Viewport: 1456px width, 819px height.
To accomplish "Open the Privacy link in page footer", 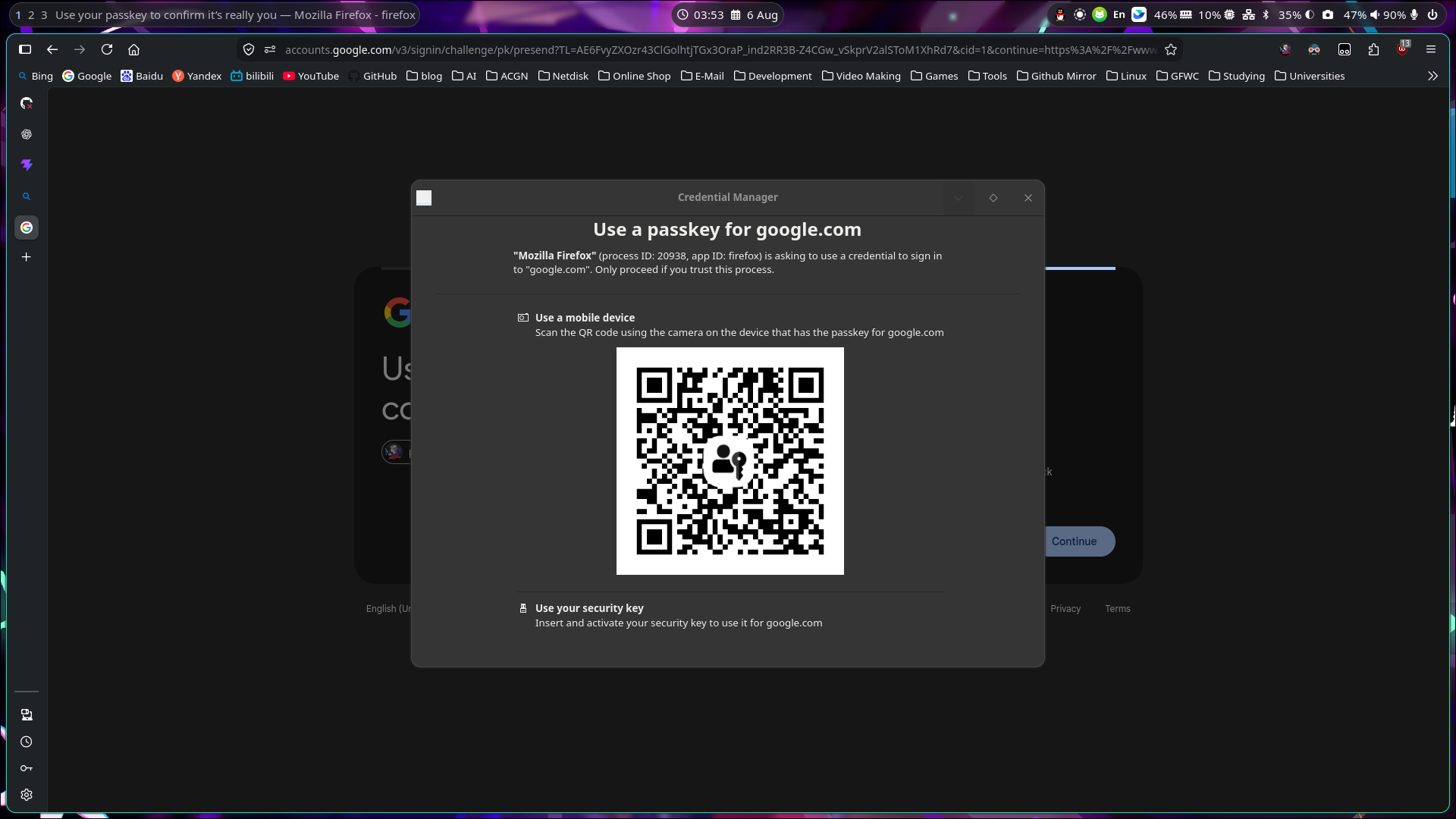I will (x=1065, y=609).
